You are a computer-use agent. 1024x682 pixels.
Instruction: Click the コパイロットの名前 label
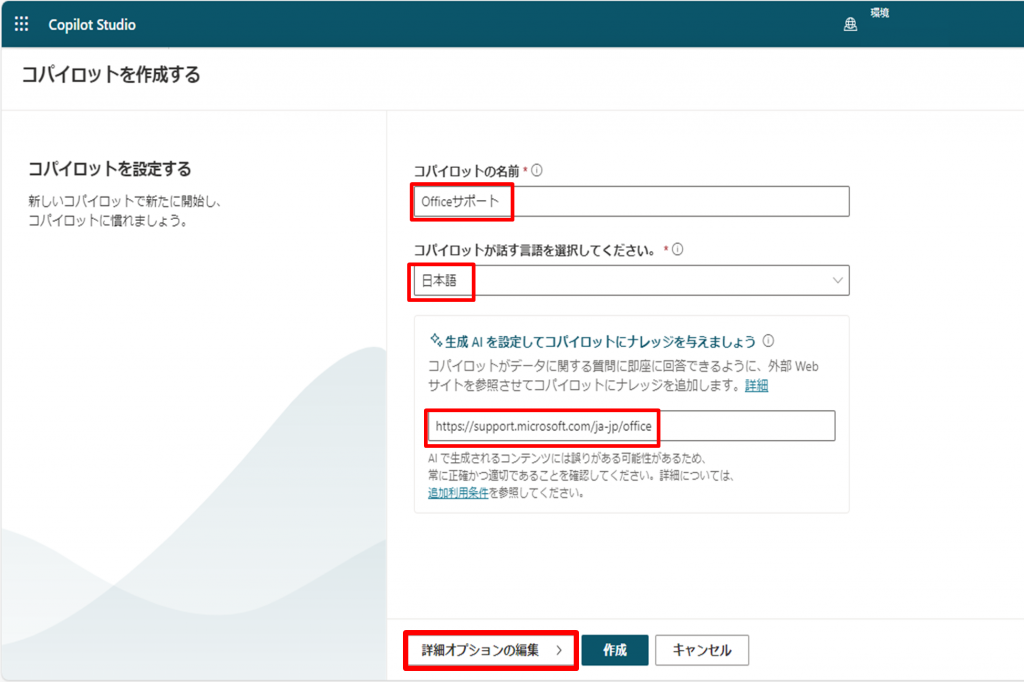coord(466,171)
